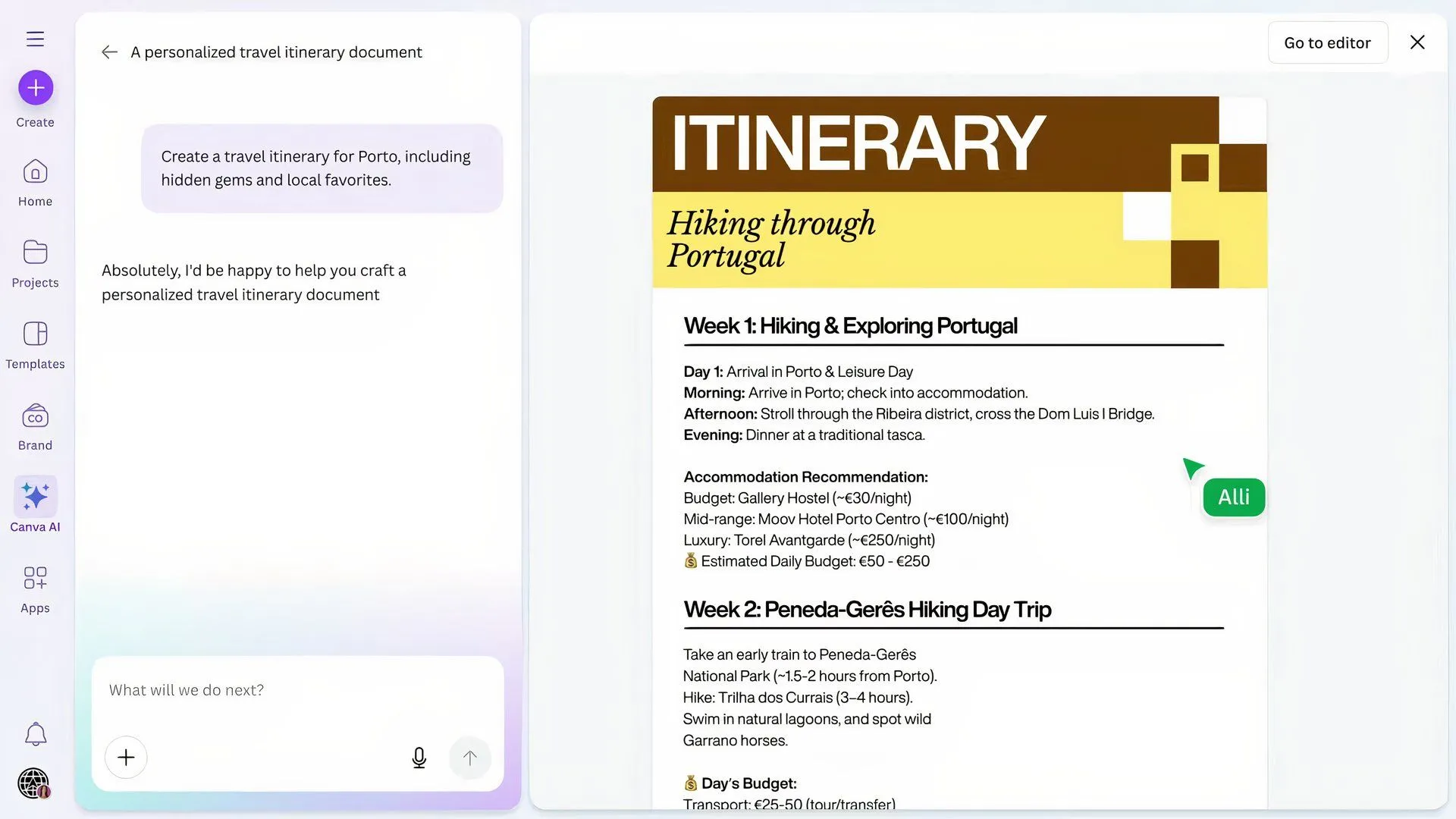
Task: Click the plus icon to attach content
Action: click(x=126, y=758)
